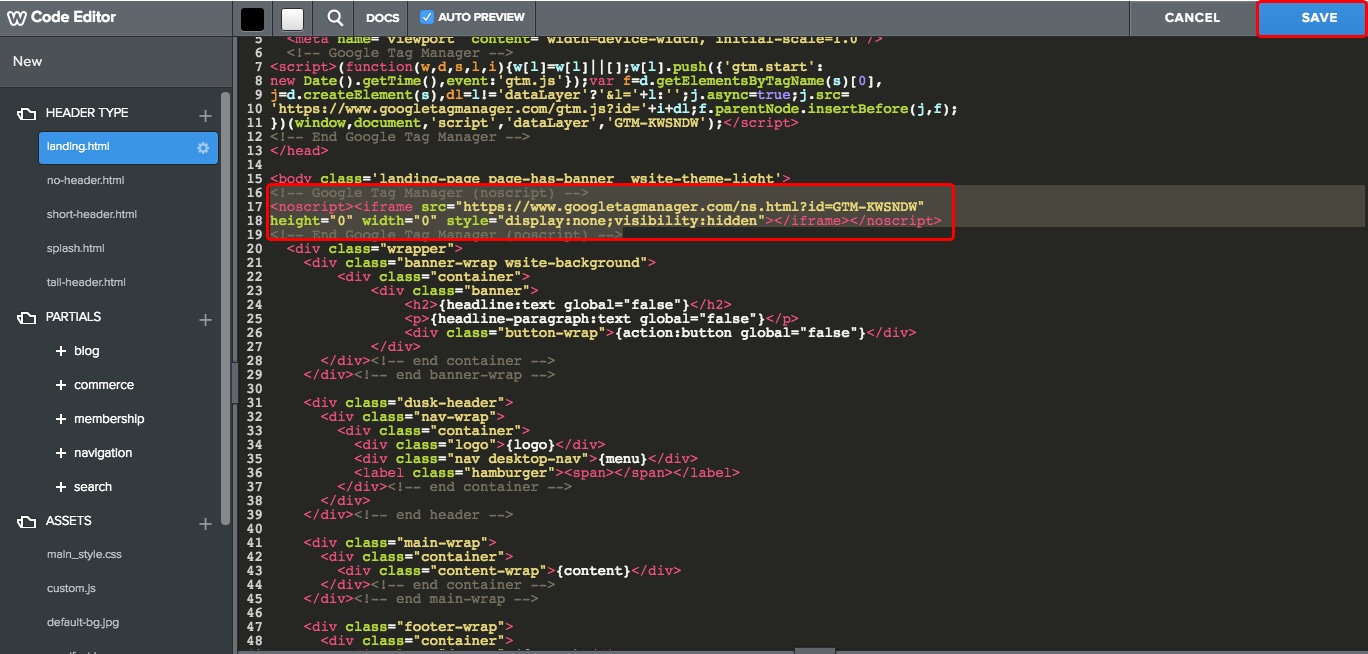
Task: Click the {logo} template tag
Action: 530,445
